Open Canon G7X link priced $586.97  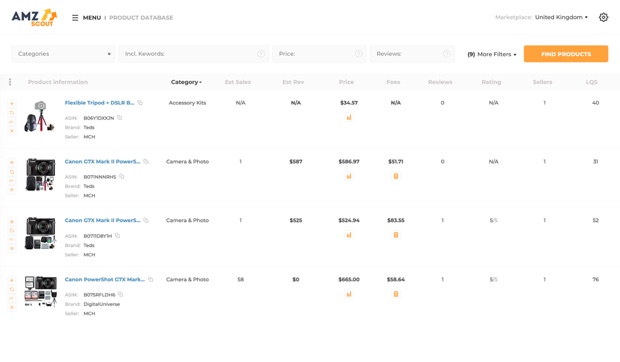pos(102,162)
